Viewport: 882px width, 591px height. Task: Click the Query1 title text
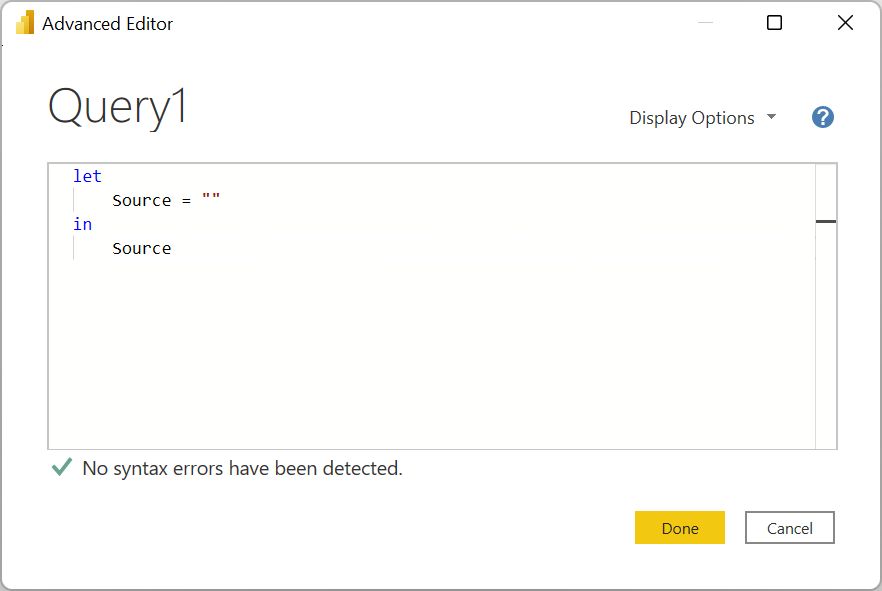(116, 107)
